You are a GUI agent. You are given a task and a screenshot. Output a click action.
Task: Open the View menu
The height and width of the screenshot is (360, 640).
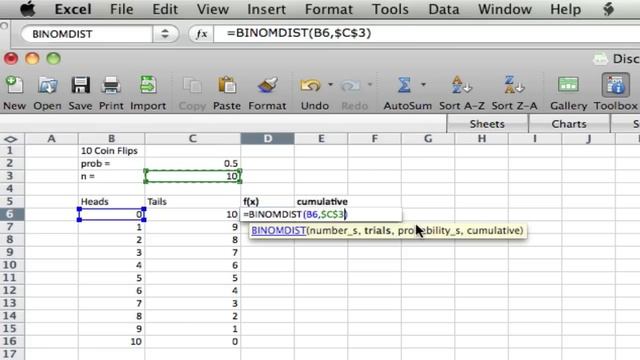click(x=212, y=9)
